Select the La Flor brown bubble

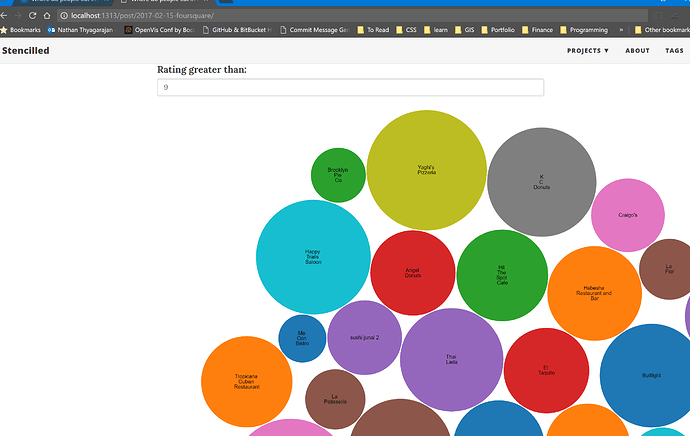667,269
